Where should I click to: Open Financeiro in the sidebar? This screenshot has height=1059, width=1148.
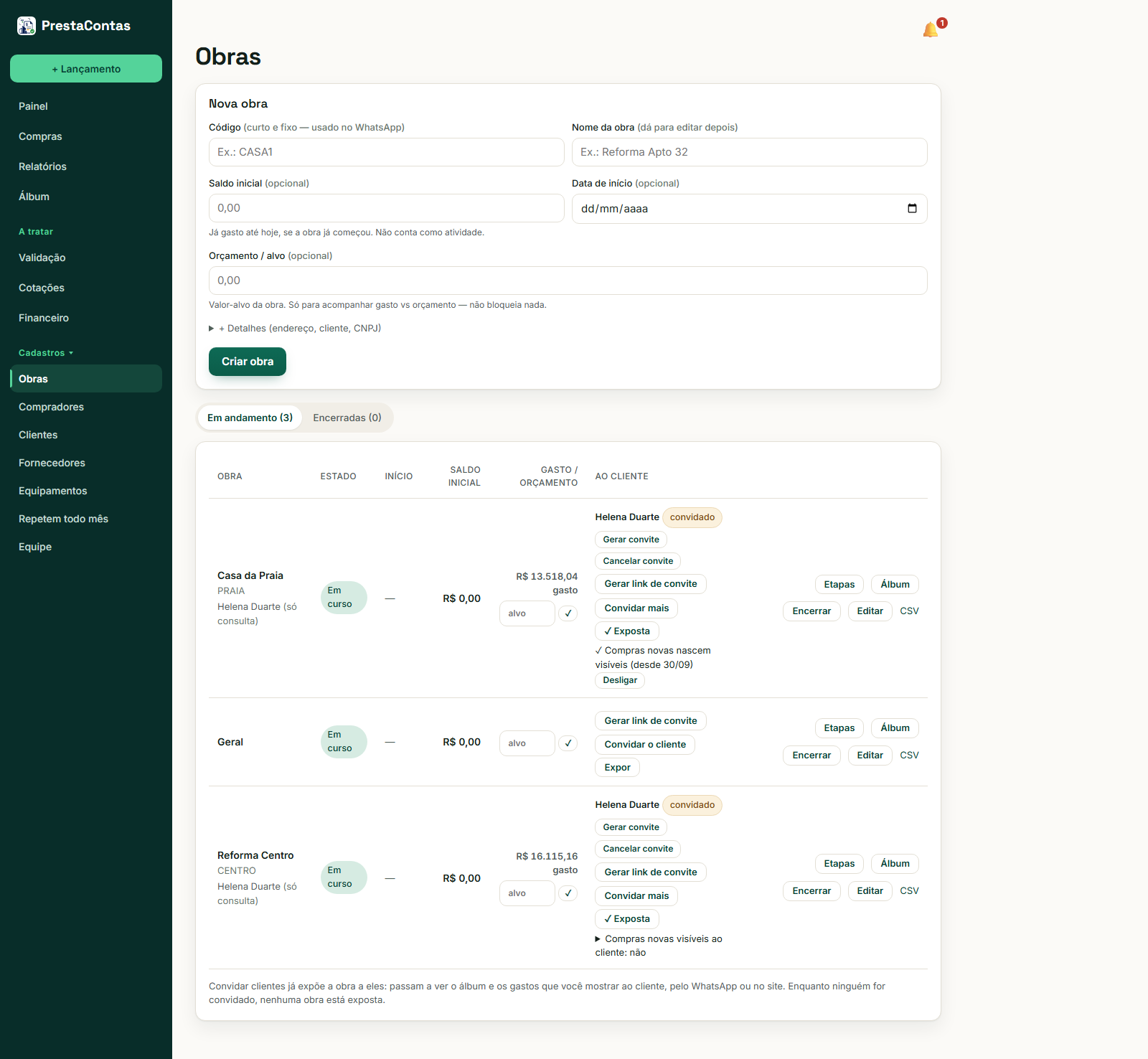pos(86,318)
